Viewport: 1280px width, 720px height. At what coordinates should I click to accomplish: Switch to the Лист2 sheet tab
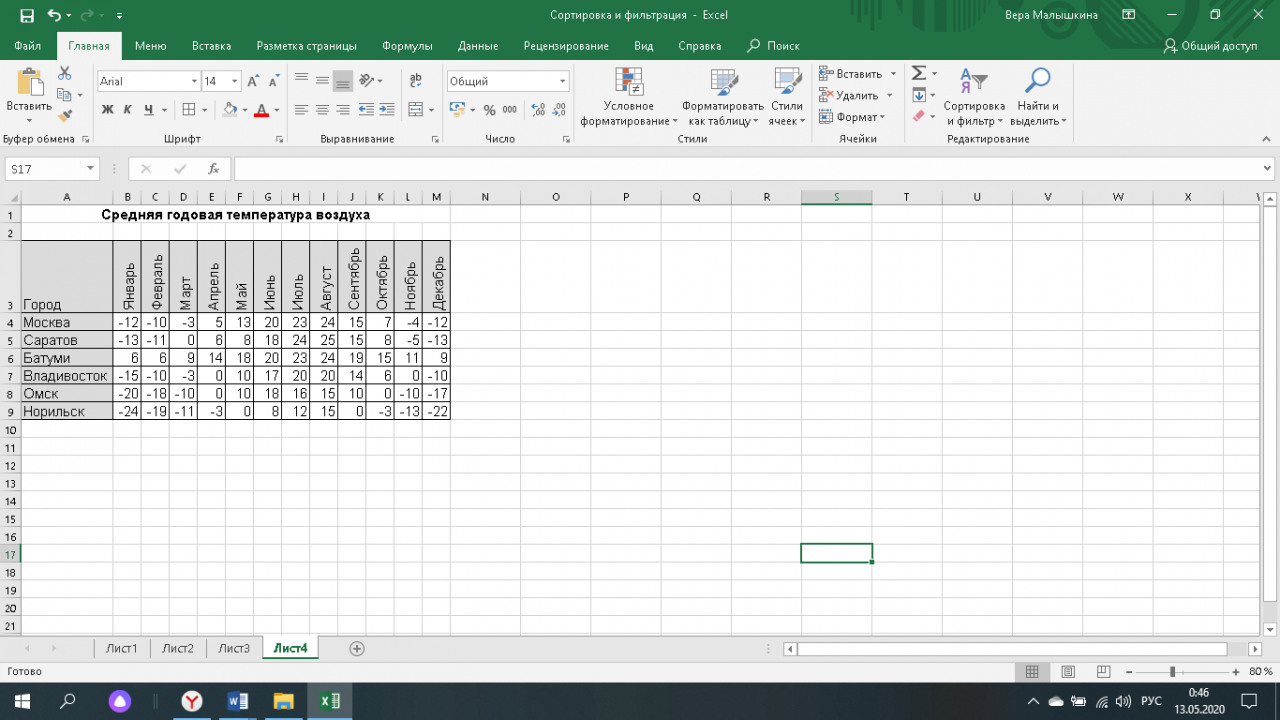(178, 648)
